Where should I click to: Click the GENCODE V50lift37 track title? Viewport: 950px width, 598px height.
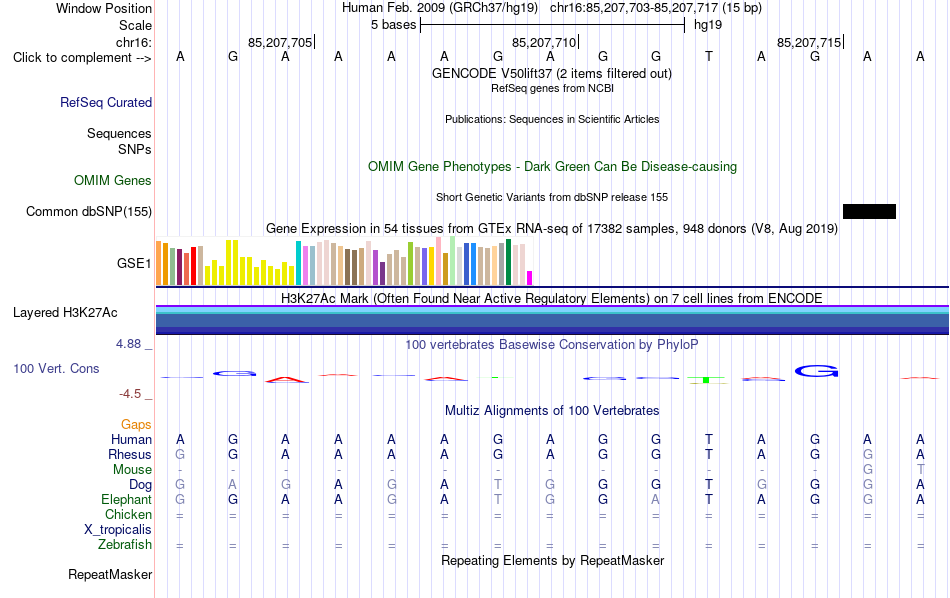[552, 73]
